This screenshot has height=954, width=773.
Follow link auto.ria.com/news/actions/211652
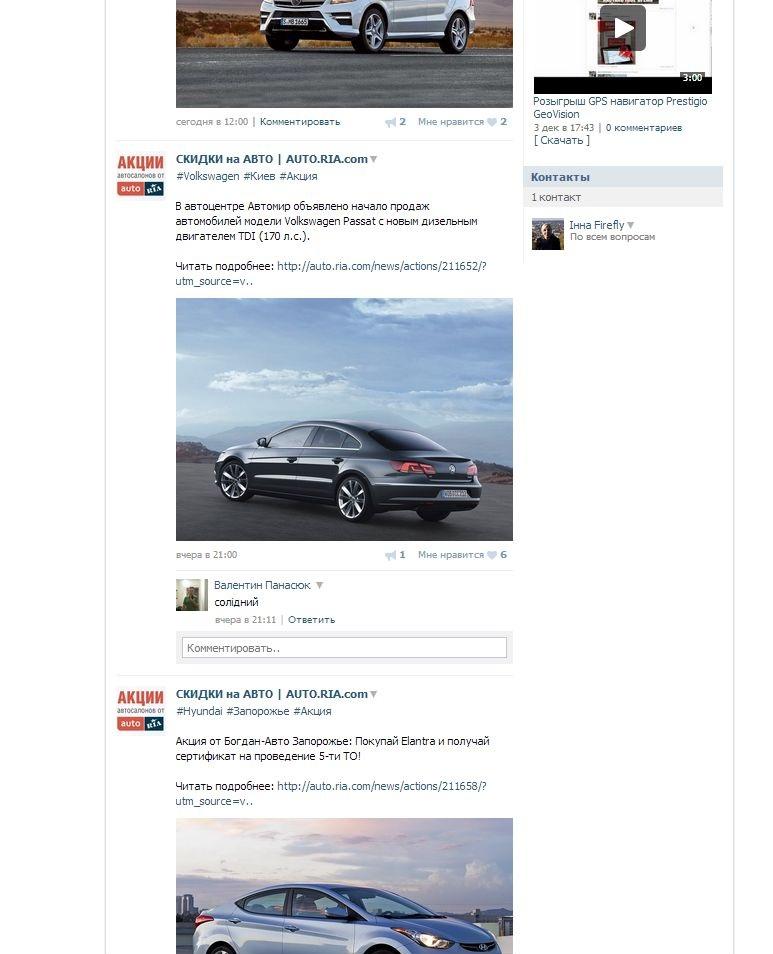(381, 266)
